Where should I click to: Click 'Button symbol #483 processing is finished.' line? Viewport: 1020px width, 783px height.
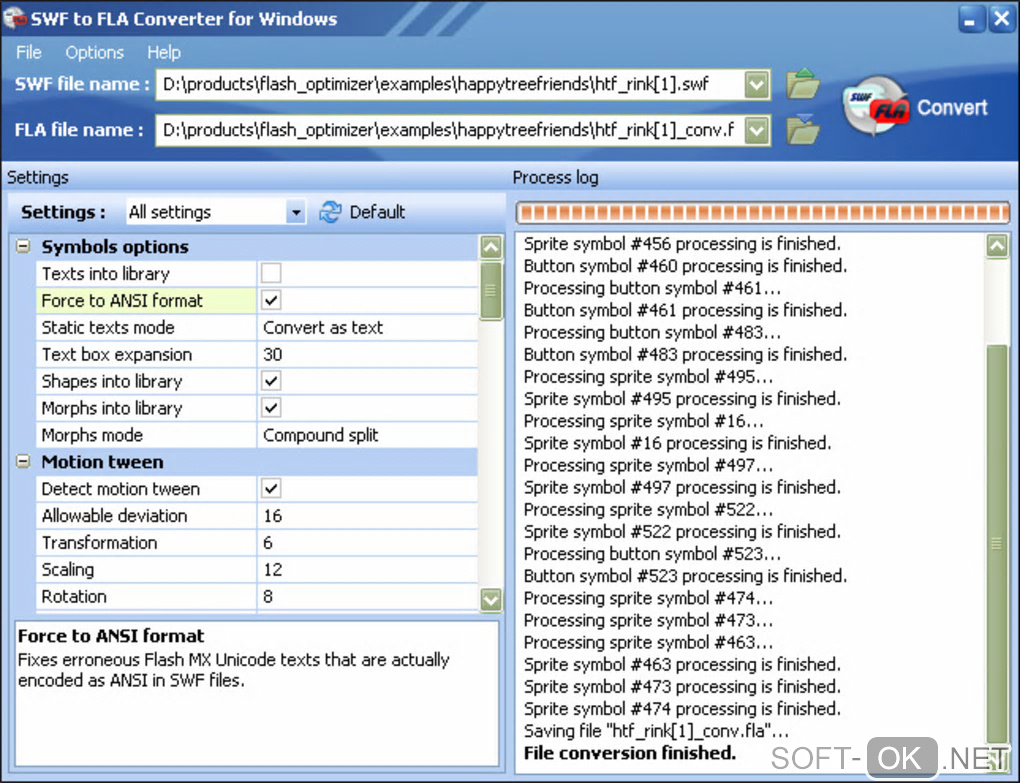coord(686,354)
